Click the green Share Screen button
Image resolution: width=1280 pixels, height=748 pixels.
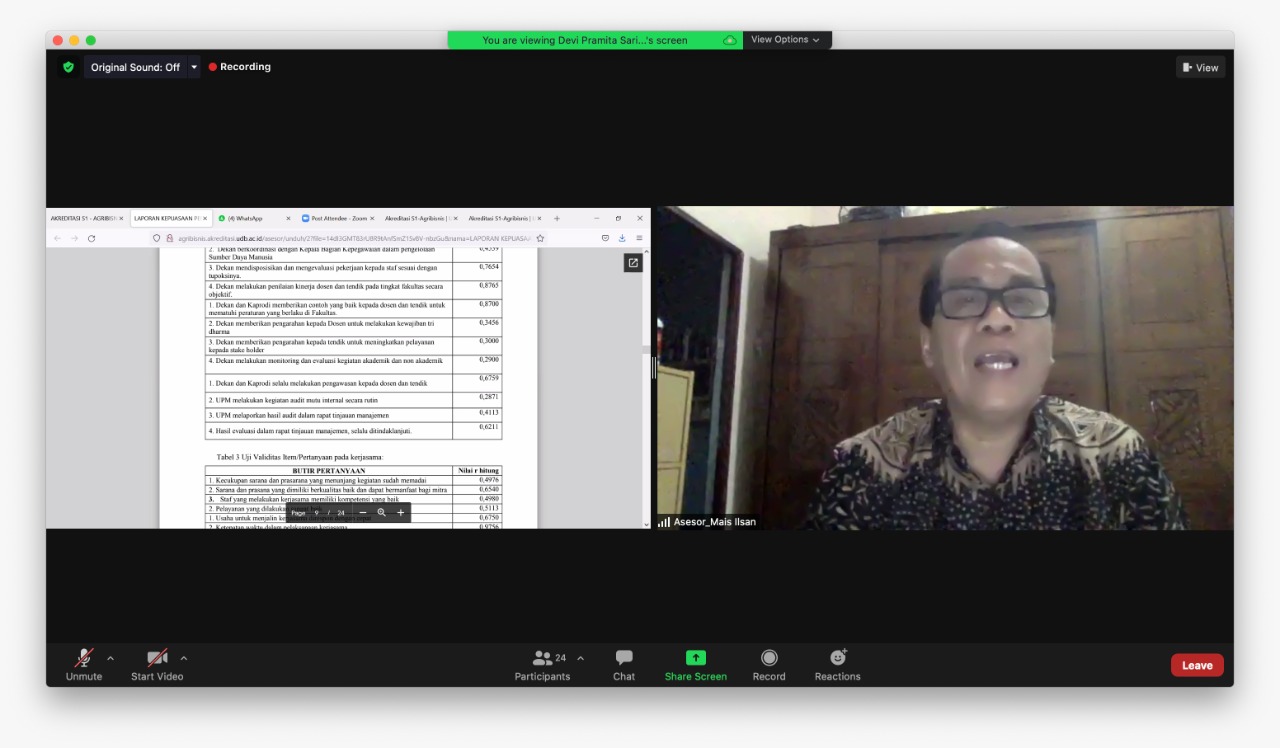[696, 664]
